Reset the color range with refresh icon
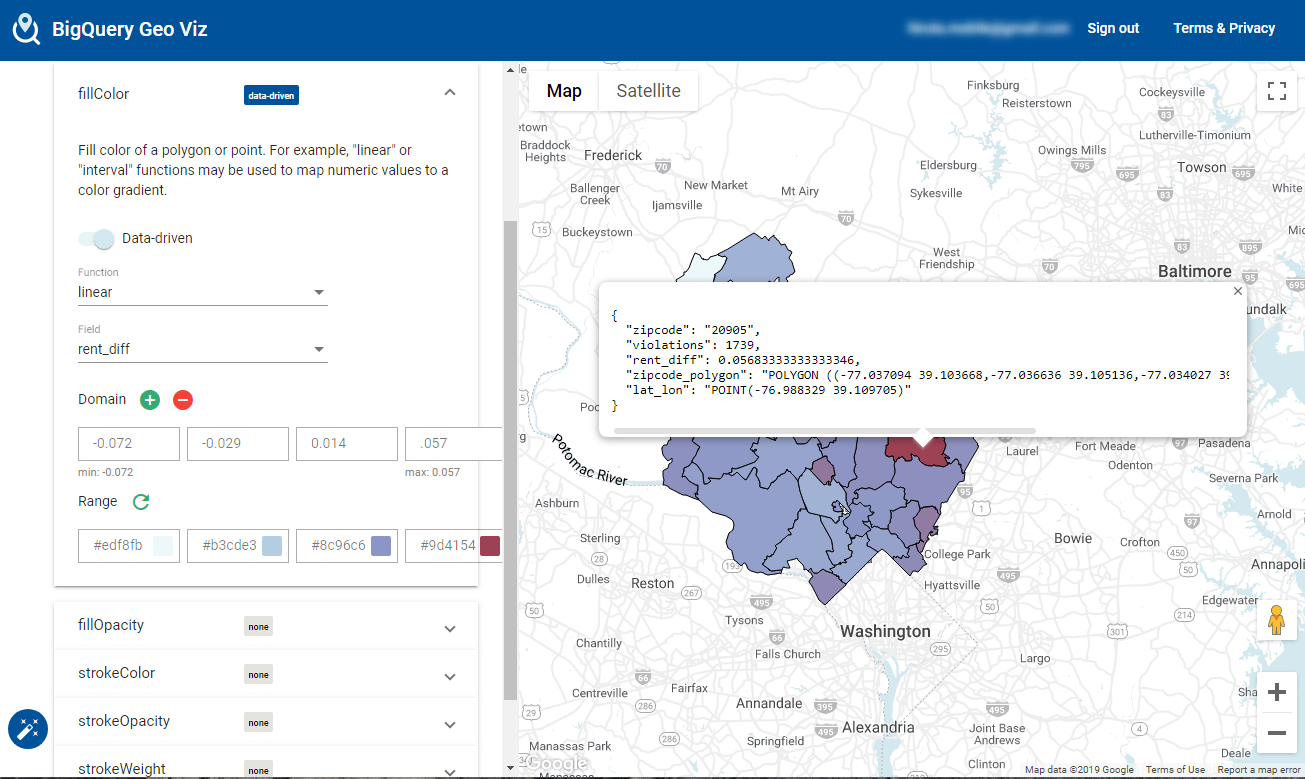The width and height of the screenshot is (1305, 779). 141,502
